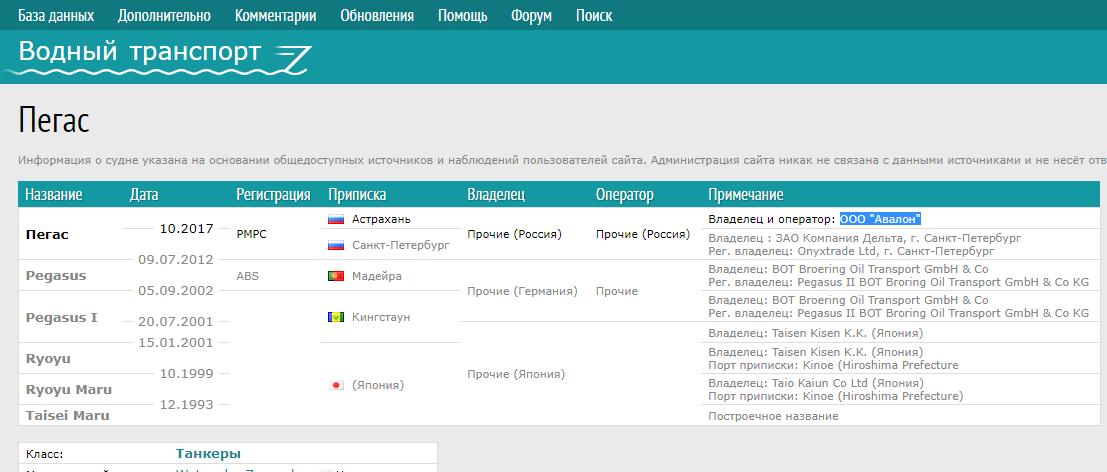This screenshot has height=472, width=1107.
Task: Open the Дополнительно menu
Action: (164, 16)
